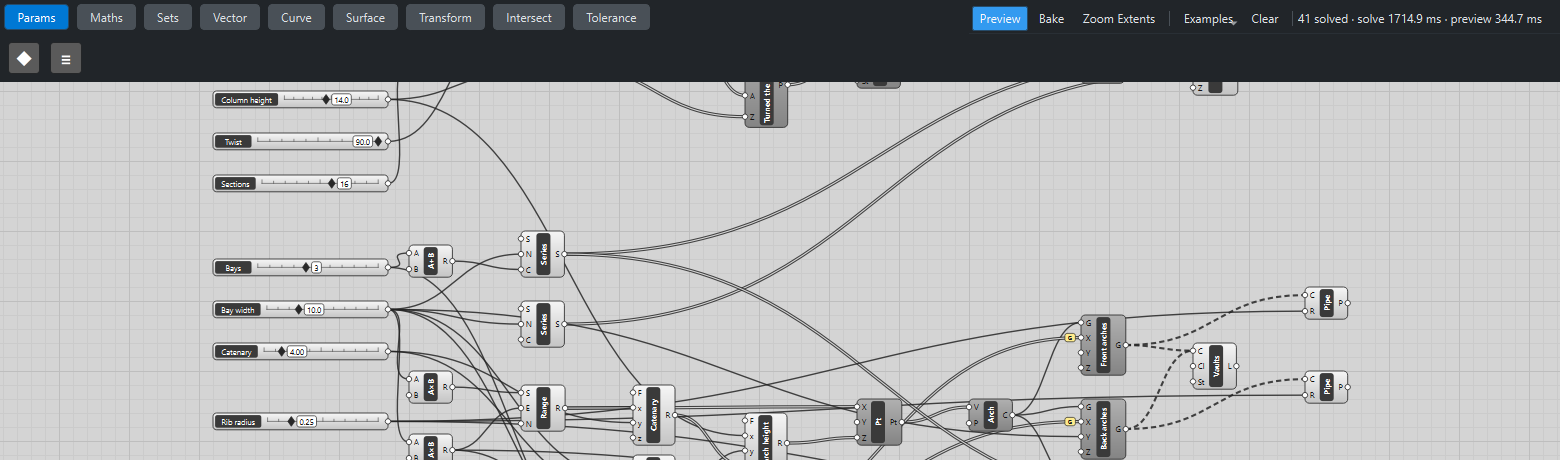Click the Bays slider handle
The height and width of the screenshot is (460, 1560).
point(306,267)
